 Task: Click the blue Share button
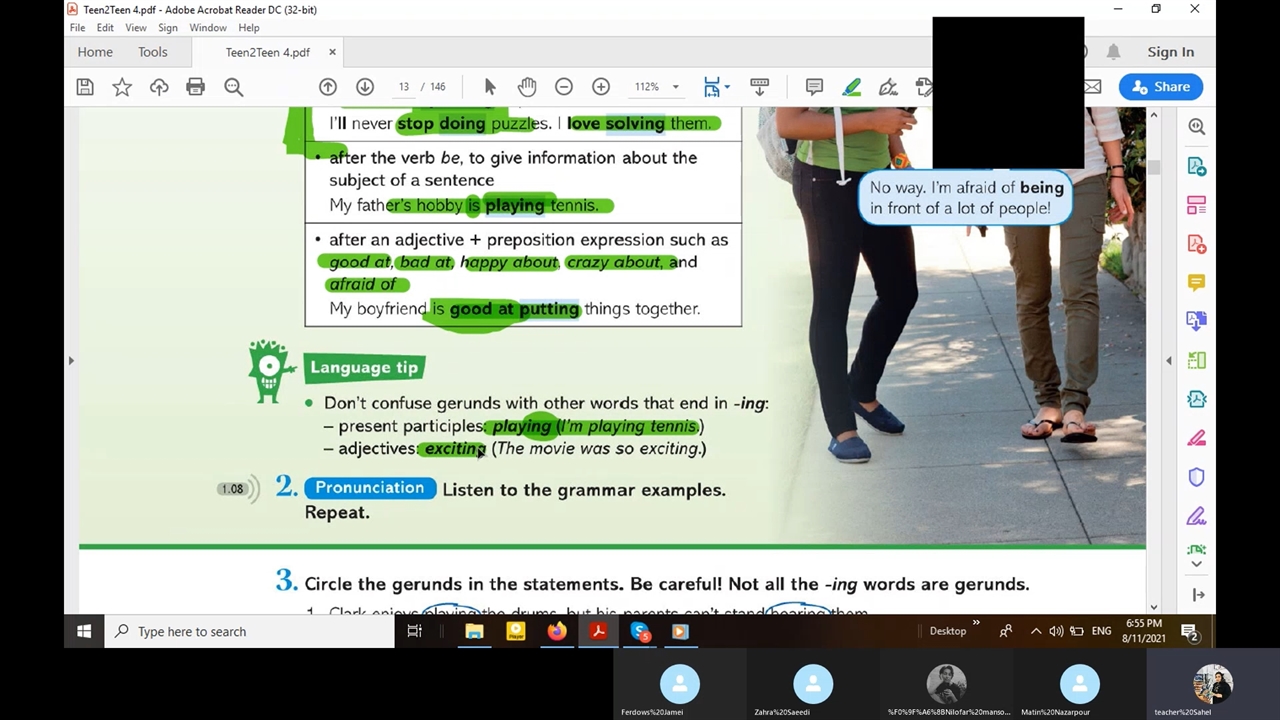pyautogui.click(x=1160, y=87)
